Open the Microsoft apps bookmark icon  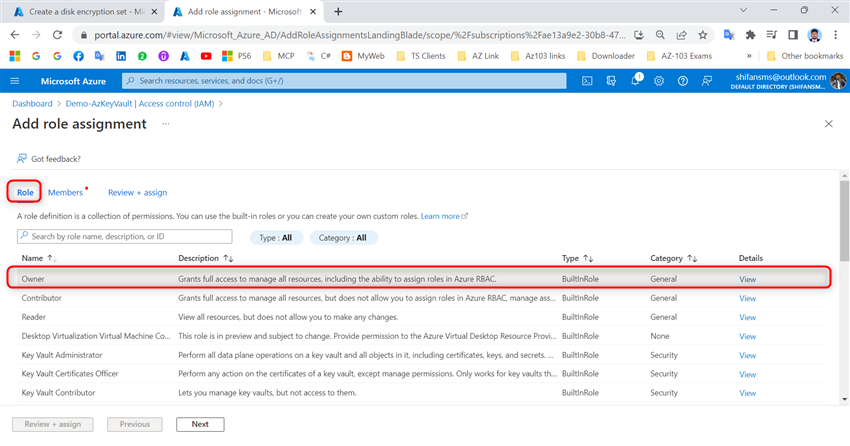click(15, 56)
